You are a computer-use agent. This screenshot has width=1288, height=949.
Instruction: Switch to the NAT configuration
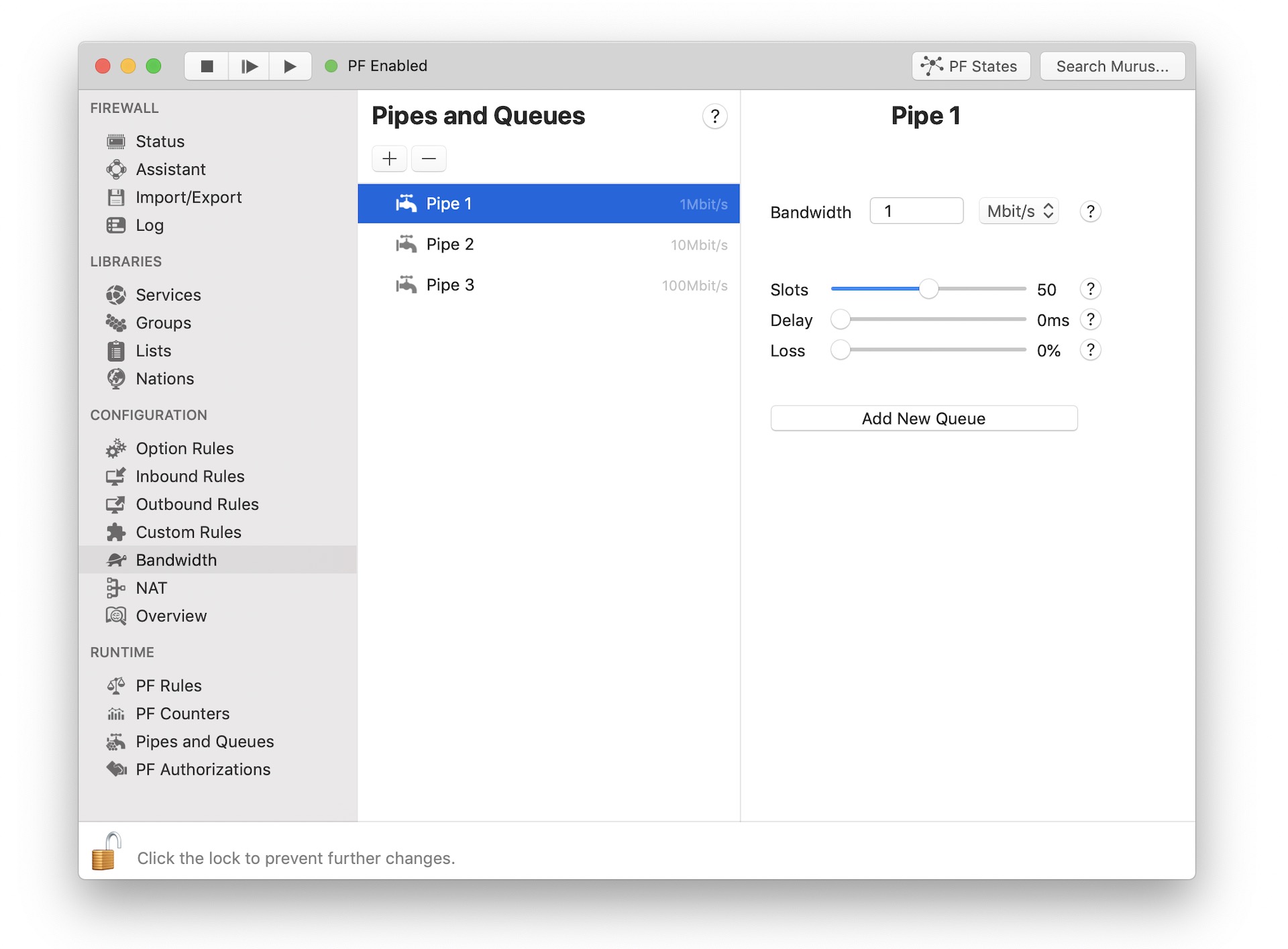coord(152,588)
